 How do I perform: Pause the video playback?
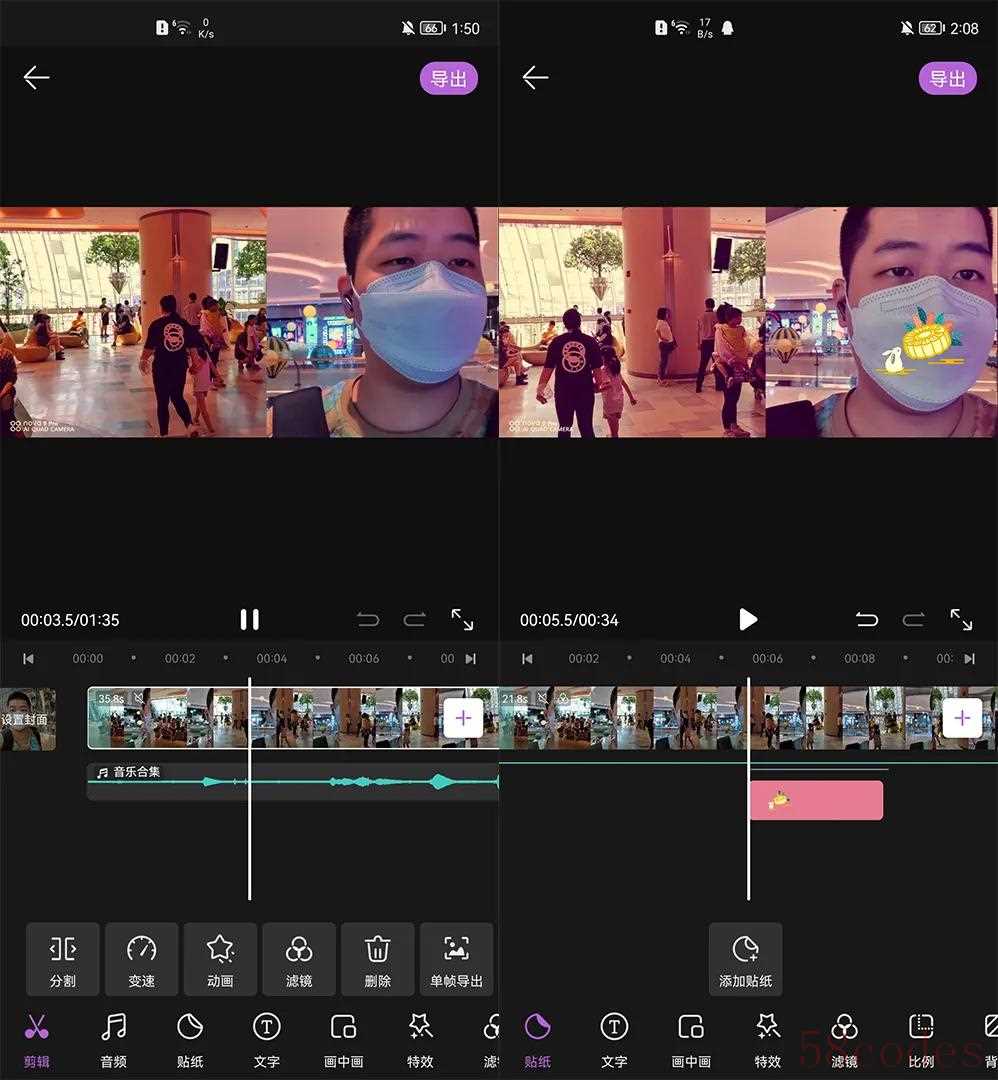(x=249, y=620)
